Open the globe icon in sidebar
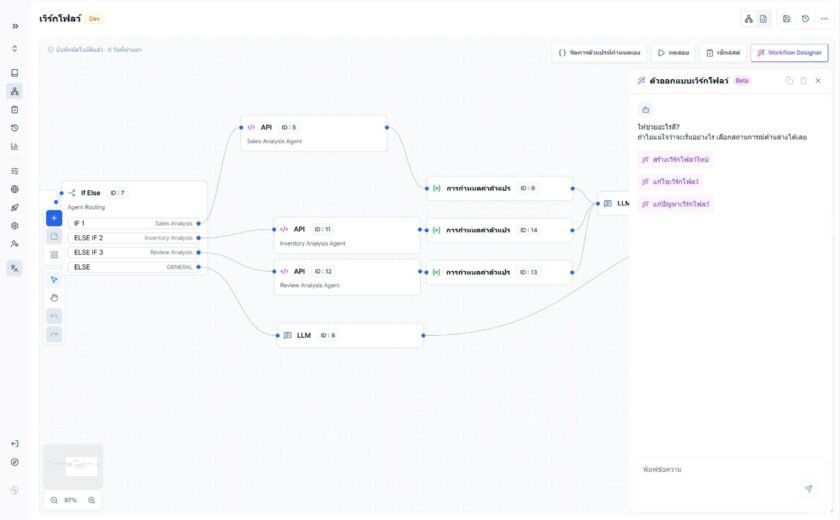The height and width of the screenshot is (520, 840). point(14,189)
